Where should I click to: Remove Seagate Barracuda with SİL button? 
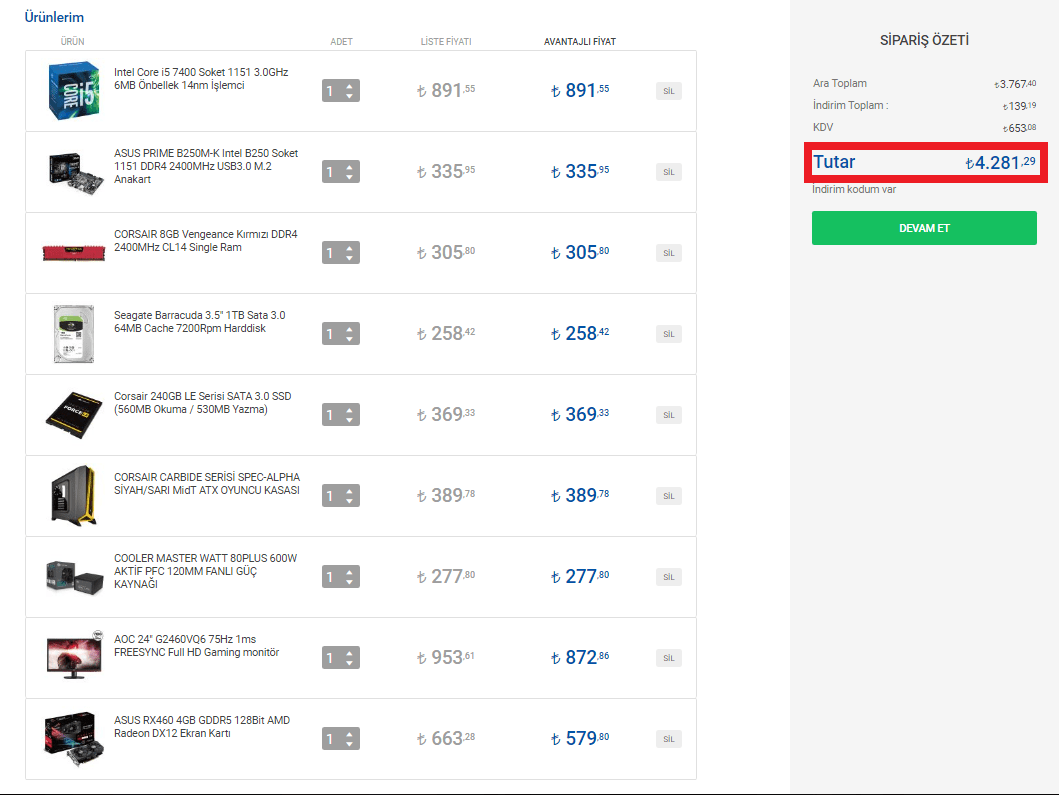[669, 334]
